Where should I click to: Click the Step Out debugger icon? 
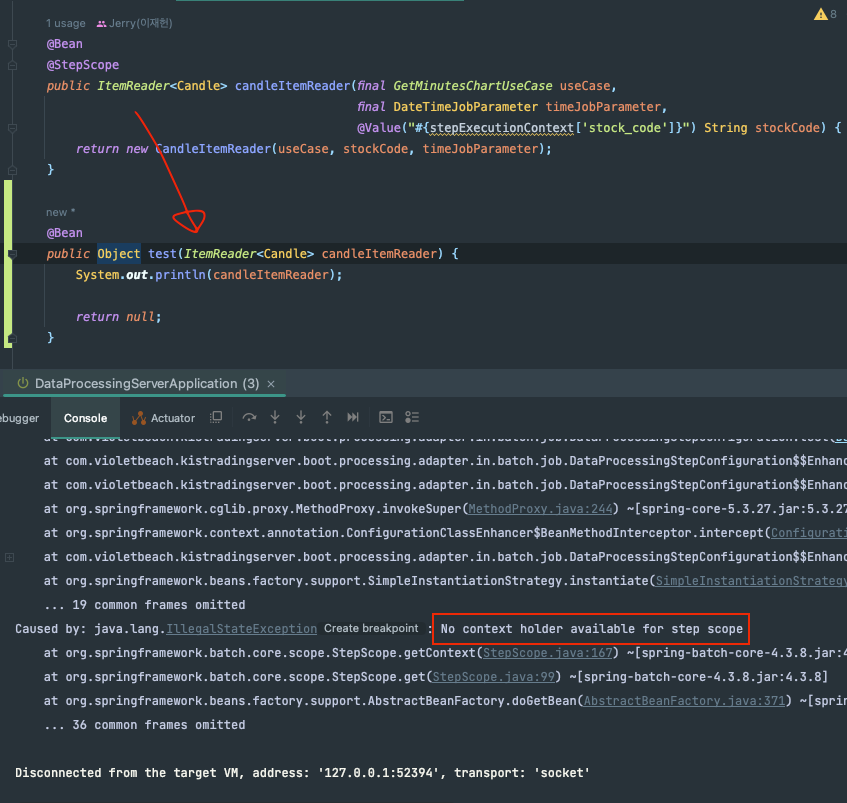[x=327, y=417]
